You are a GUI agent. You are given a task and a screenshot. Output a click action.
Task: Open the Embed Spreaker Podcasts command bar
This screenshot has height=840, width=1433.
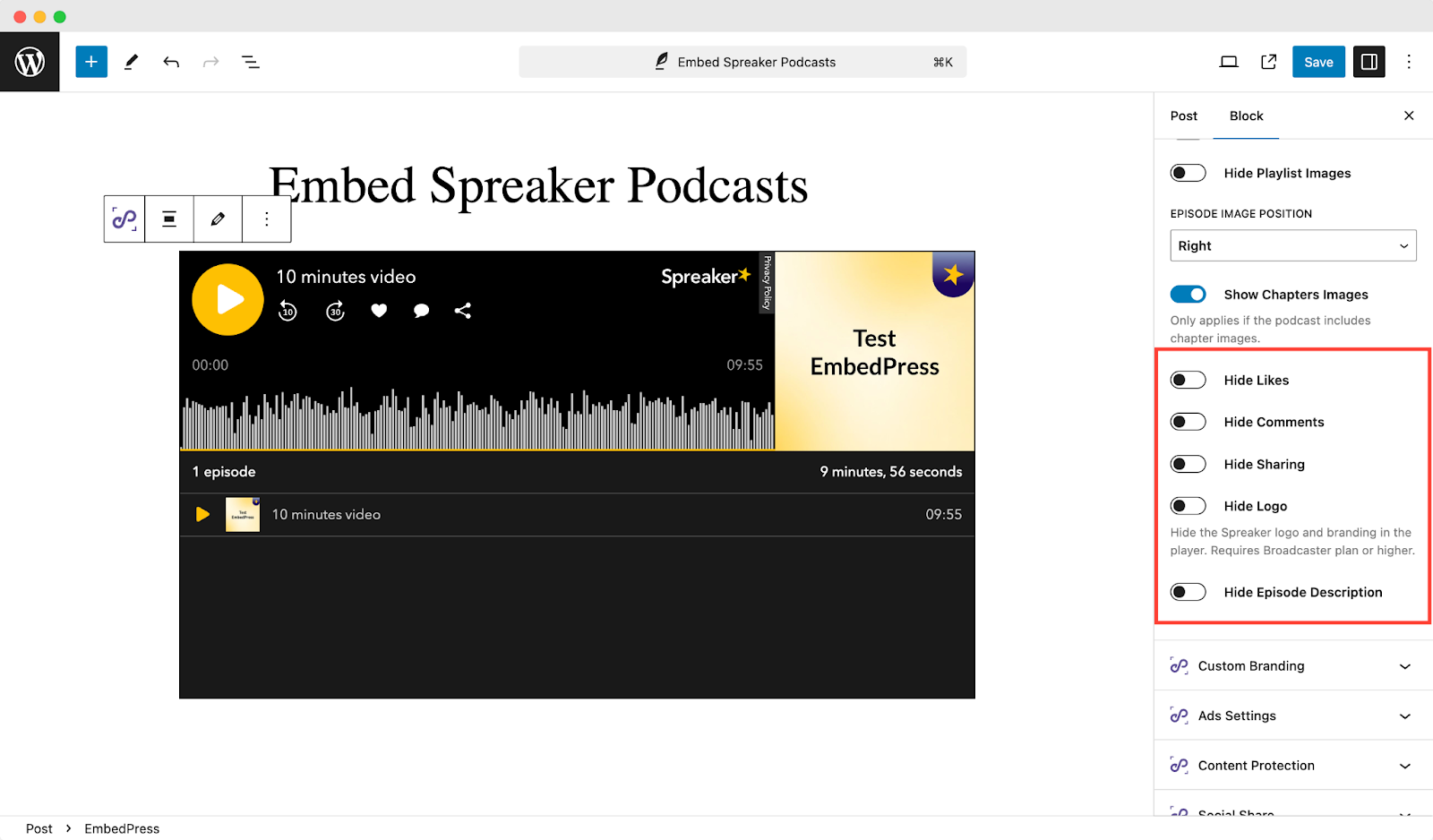click(742, 62)
